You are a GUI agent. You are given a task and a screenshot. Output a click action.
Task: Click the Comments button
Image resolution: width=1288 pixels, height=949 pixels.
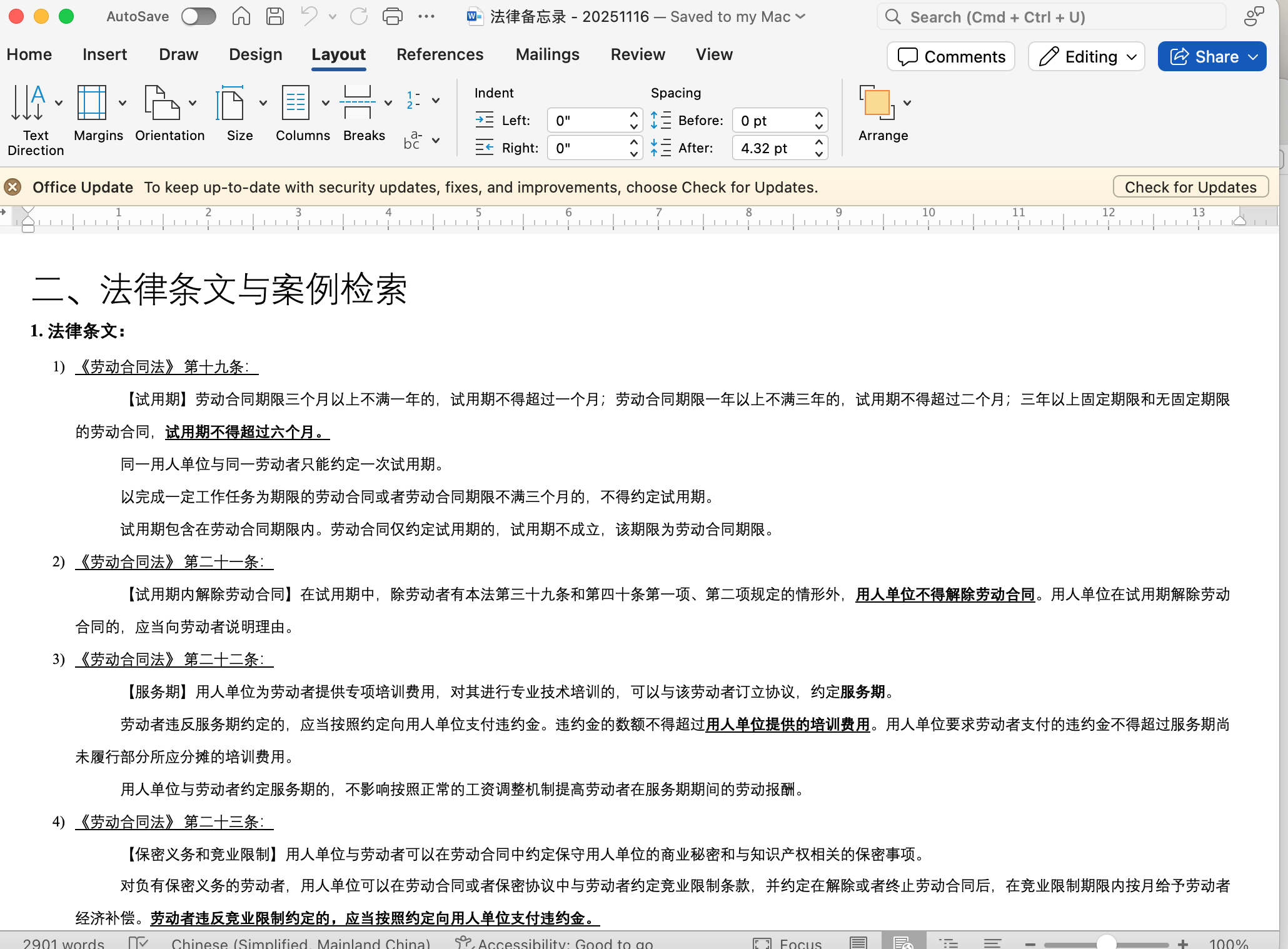click(x=951, y=57)
